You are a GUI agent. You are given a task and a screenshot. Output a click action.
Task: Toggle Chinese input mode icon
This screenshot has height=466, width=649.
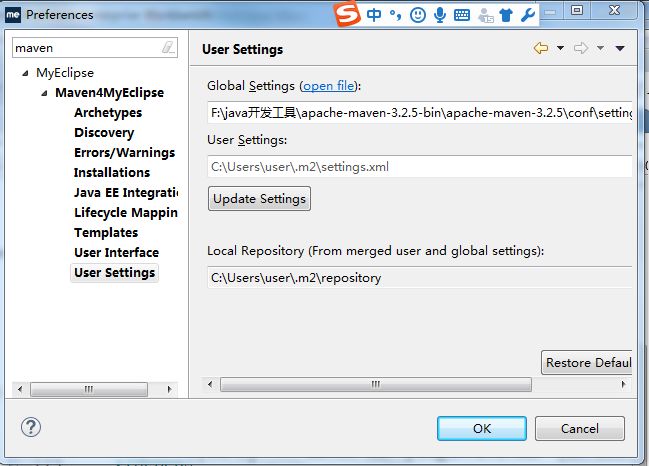(374, 15)
